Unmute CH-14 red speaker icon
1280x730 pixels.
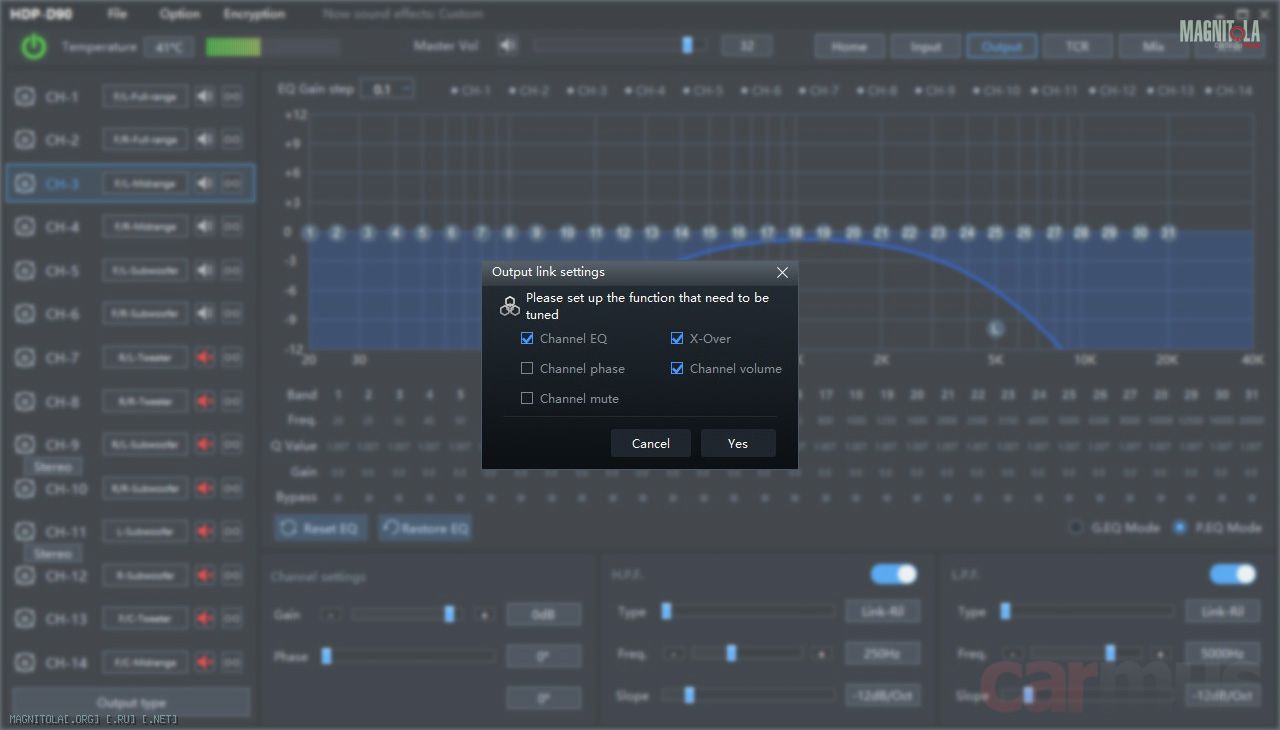click(205, 662)
